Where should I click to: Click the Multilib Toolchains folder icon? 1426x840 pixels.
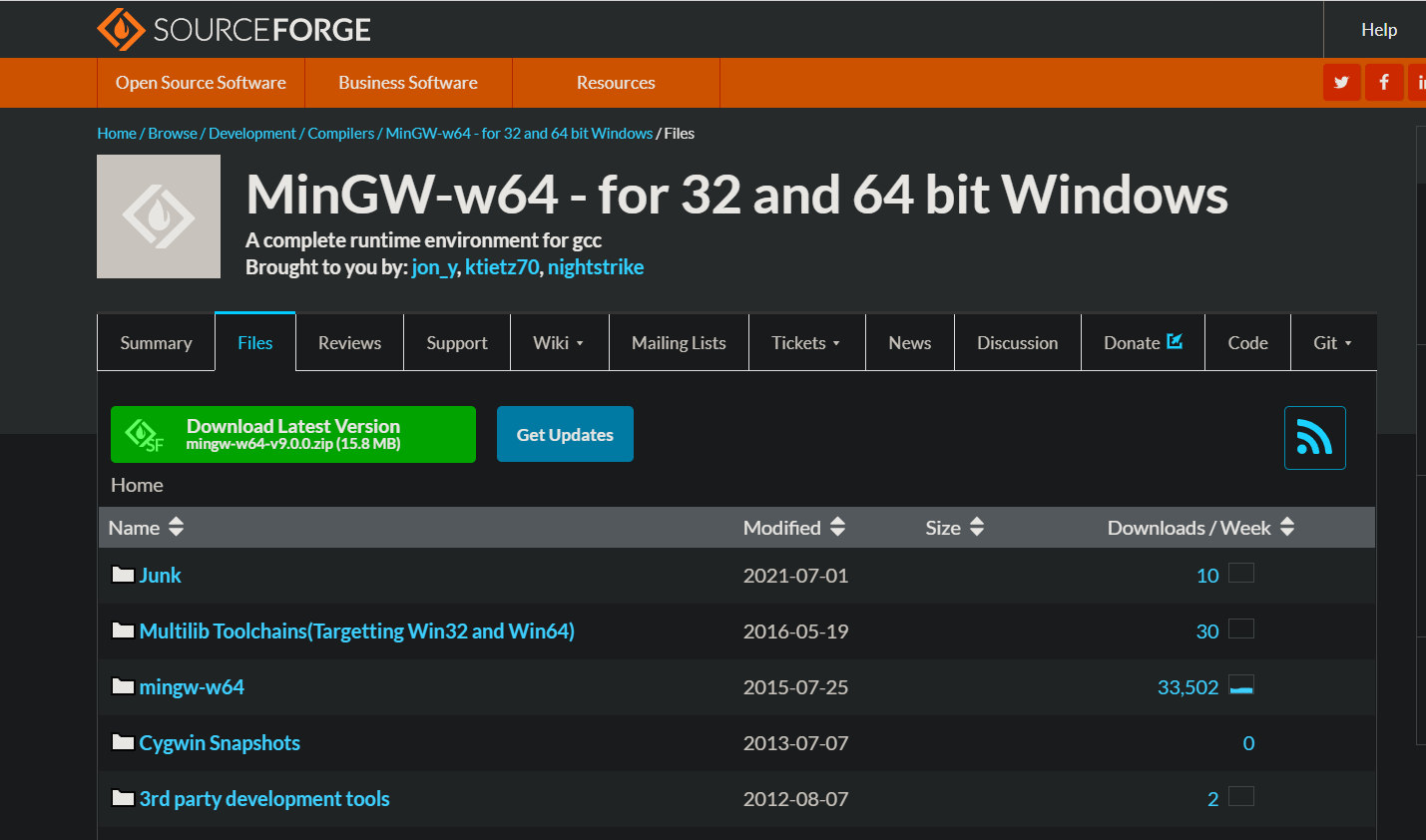coord(124,630)
